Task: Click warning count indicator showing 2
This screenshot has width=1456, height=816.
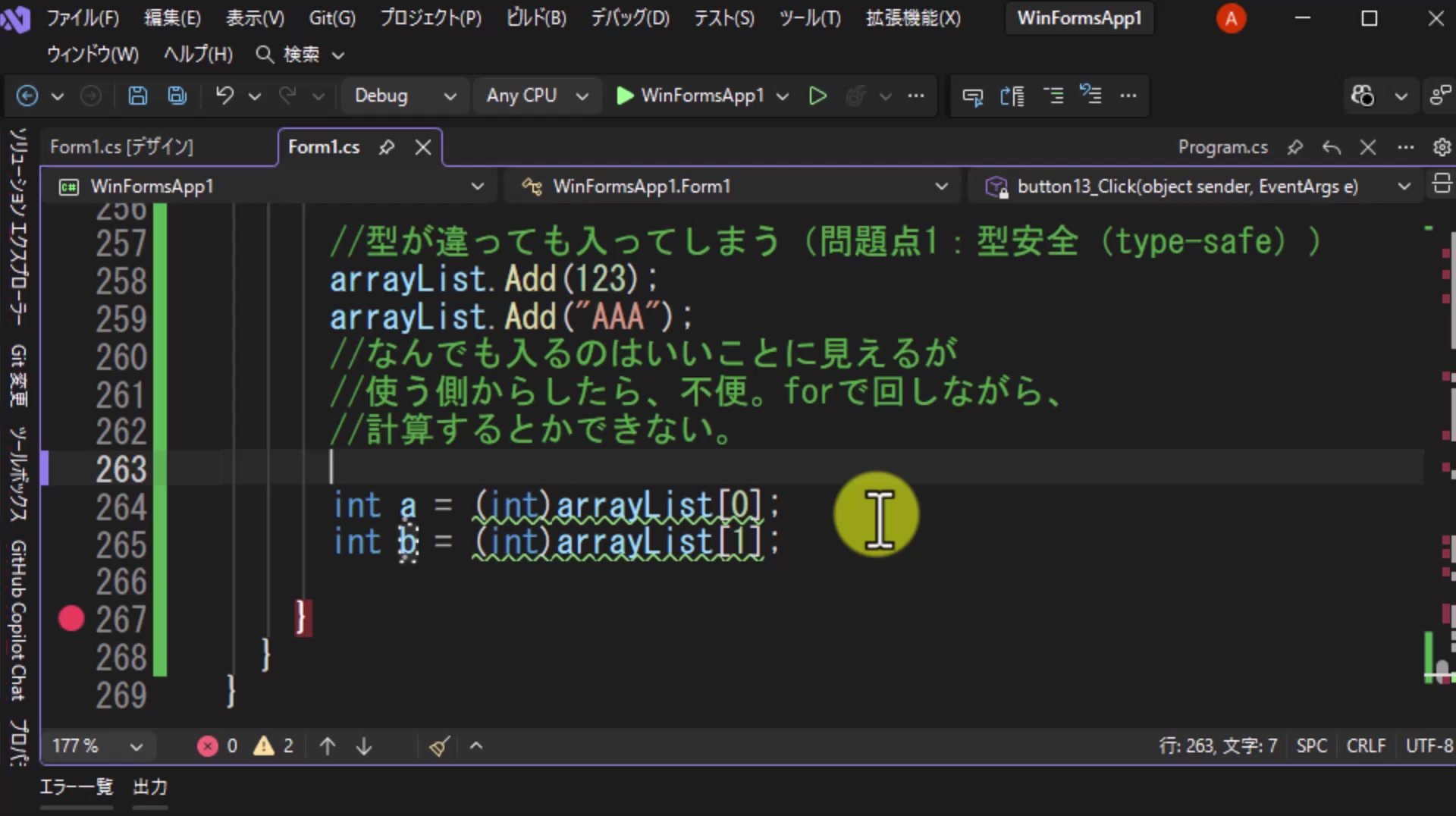Action: pos(274,746)
